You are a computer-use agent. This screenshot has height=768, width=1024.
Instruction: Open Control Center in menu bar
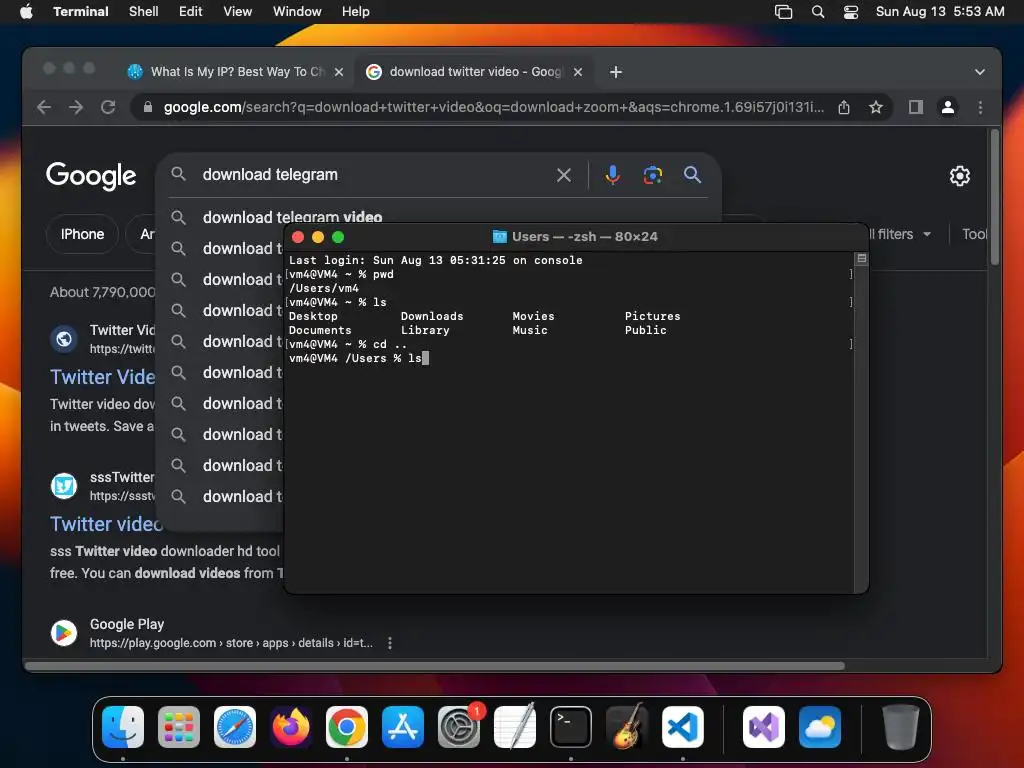pyautogui.click(x=851, y=12)
